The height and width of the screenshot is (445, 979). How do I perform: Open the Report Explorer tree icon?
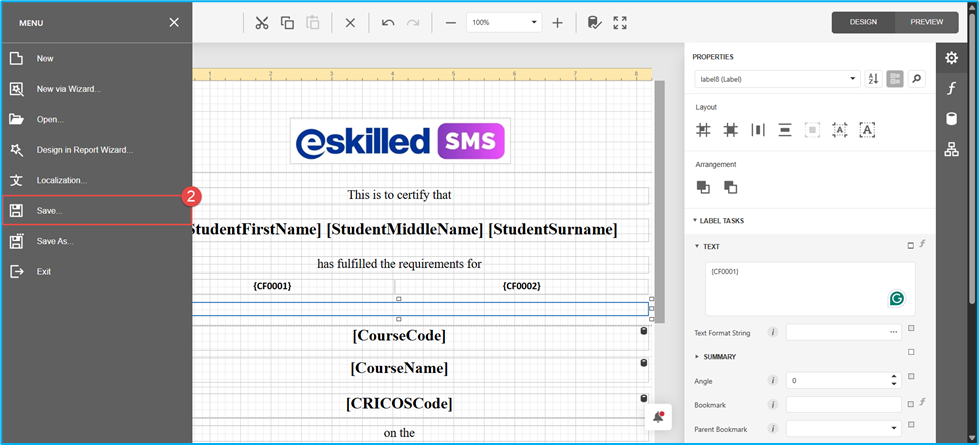[951, 150]
